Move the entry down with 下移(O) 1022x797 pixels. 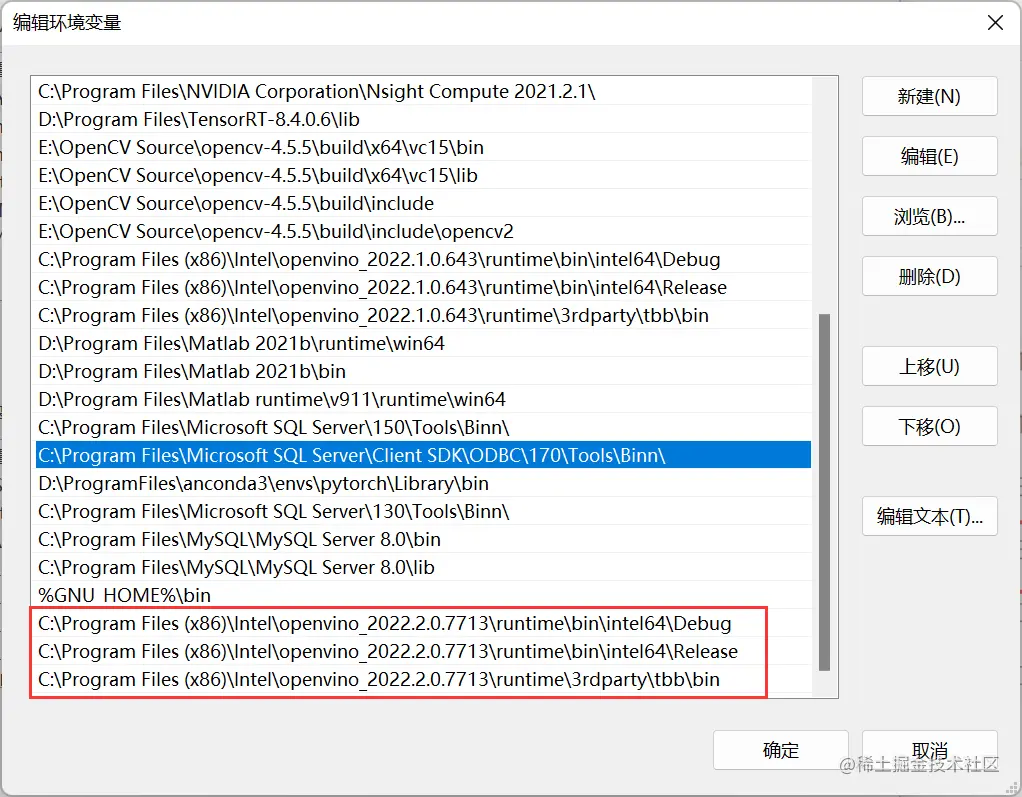pos(929,426)
